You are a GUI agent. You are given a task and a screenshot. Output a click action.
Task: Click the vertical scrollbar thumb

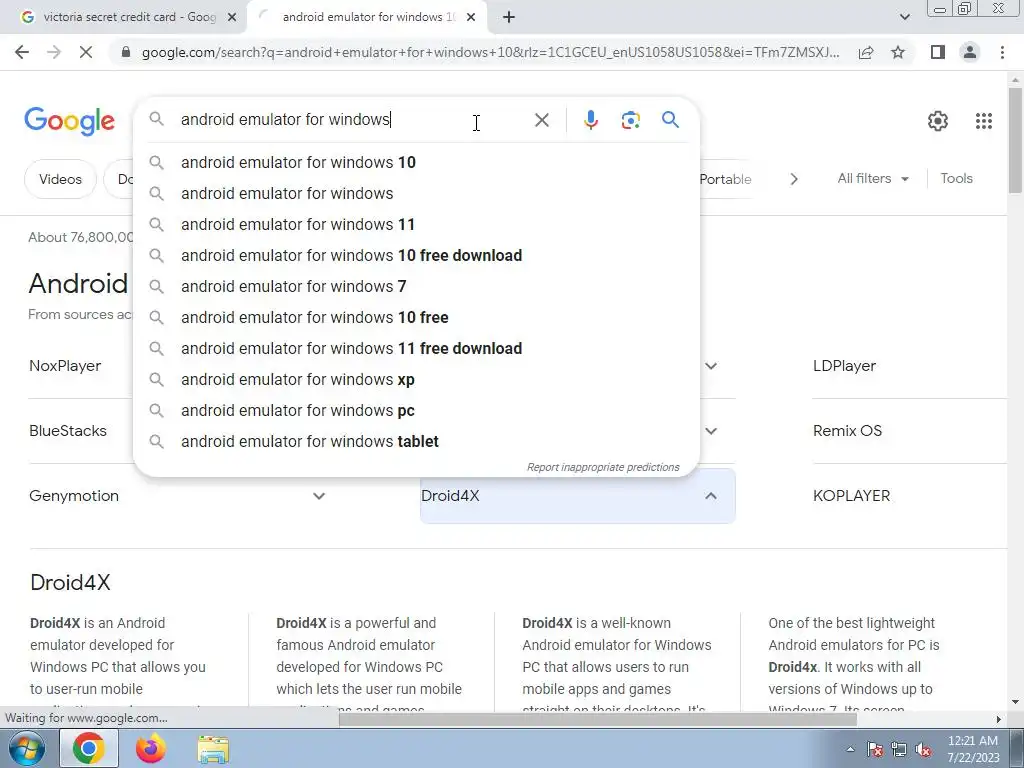[1015, 140]
